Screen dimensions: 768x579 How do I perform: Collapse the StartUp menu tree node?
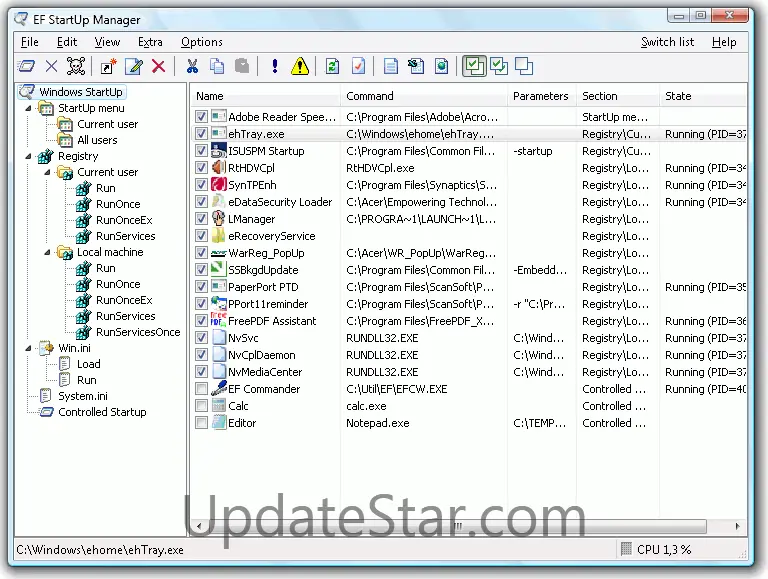pyautogui.click(x=29, y=108)
